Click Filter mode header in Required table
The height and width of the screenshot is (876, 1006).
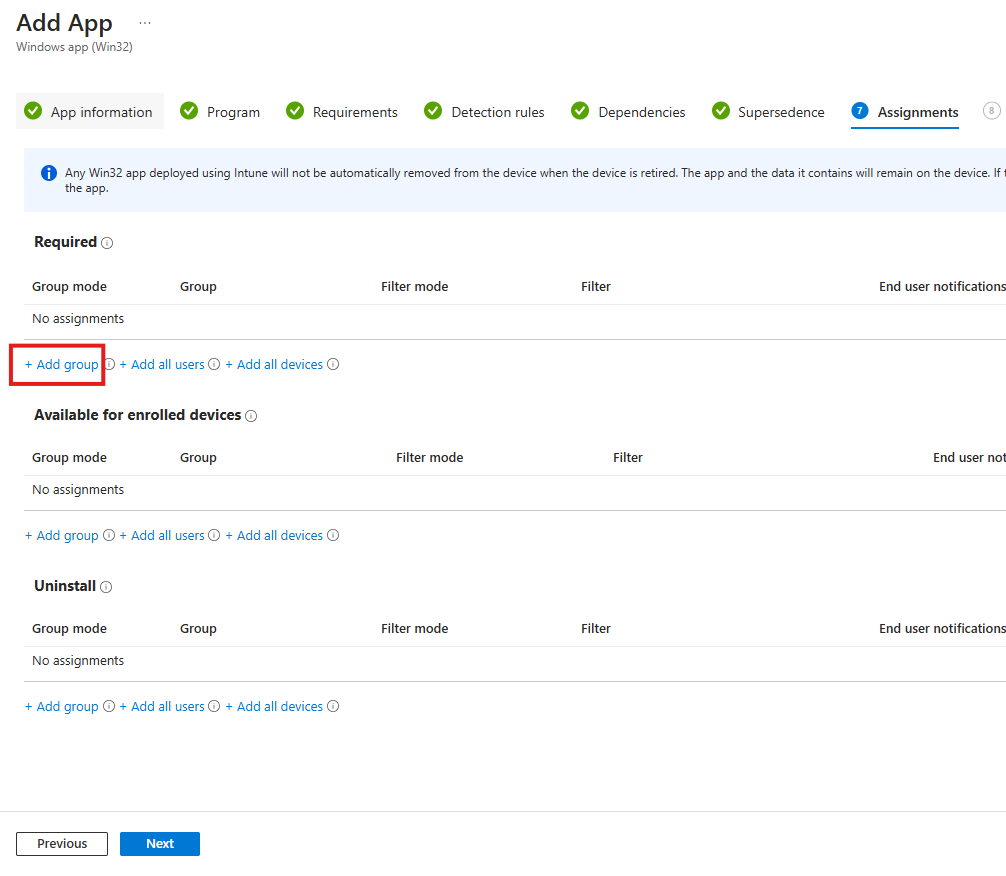[x=414, y=286]
